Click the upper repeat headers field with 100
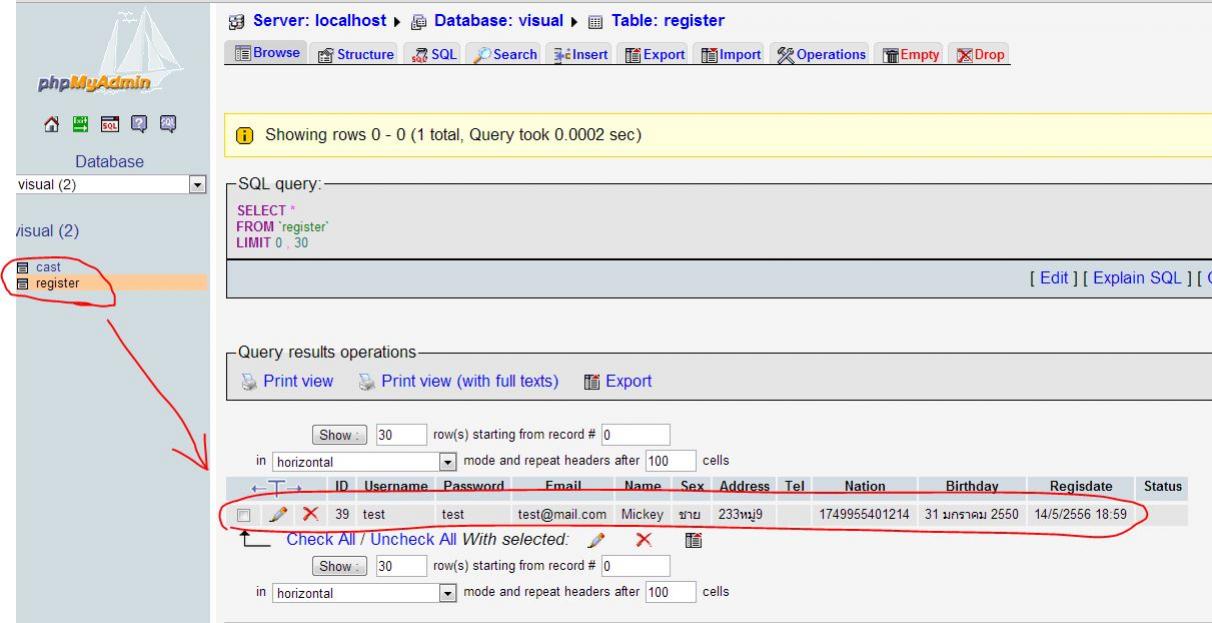This screenshot has width=1212, height=623. click(670, 461)
